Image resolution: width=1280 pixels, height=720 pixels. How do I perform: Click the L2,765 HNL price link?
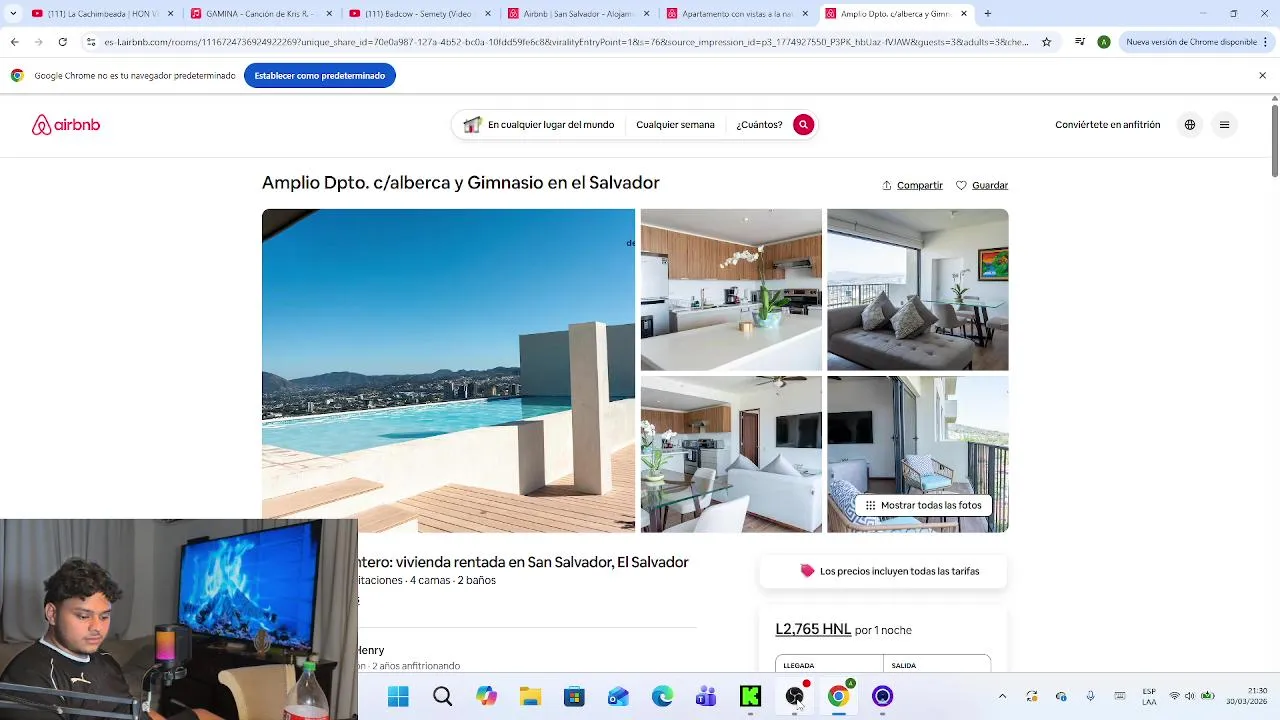813,629
